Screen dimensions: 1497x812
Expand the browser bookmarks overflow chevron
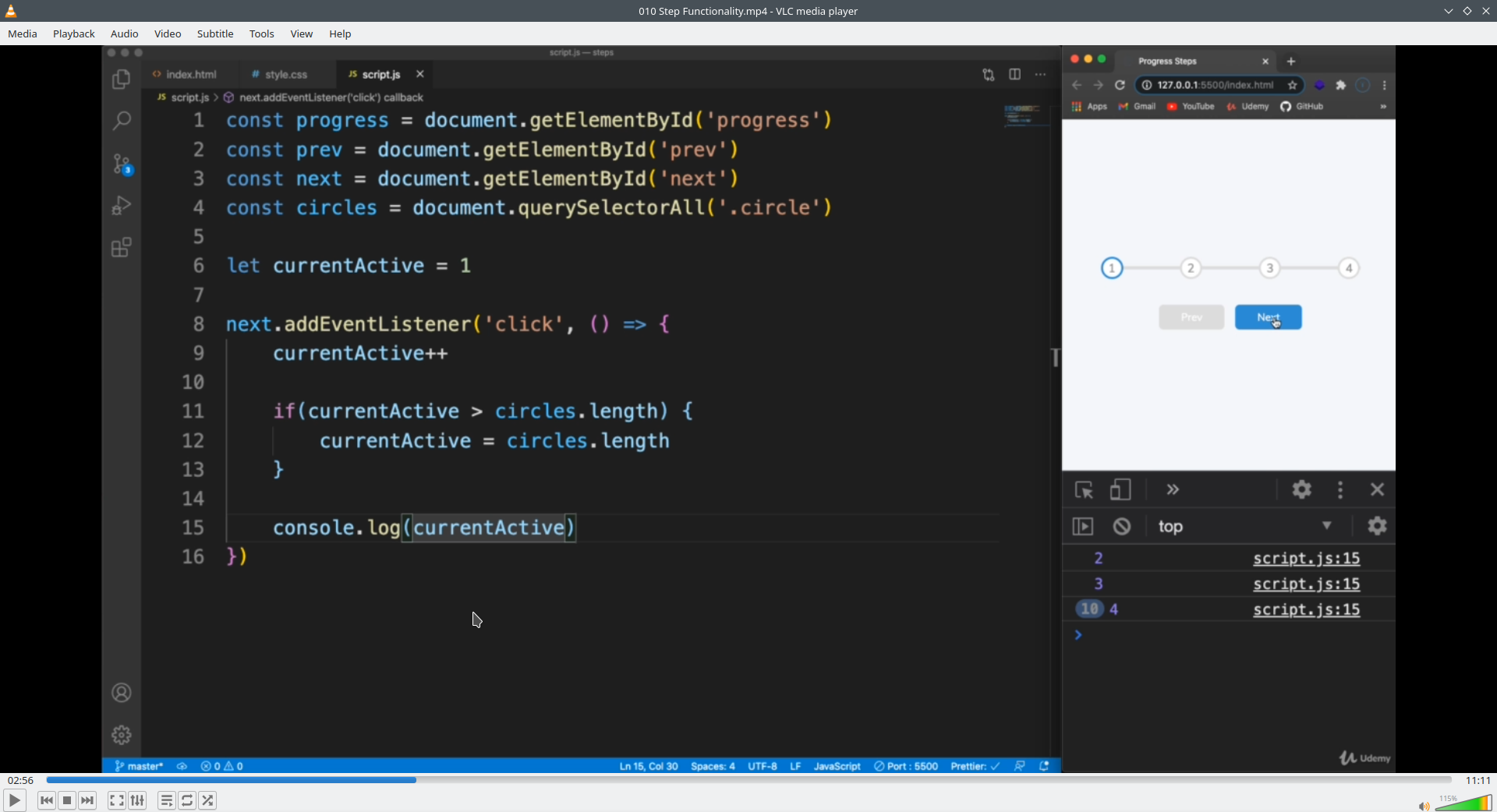(x=1383, y=107)
